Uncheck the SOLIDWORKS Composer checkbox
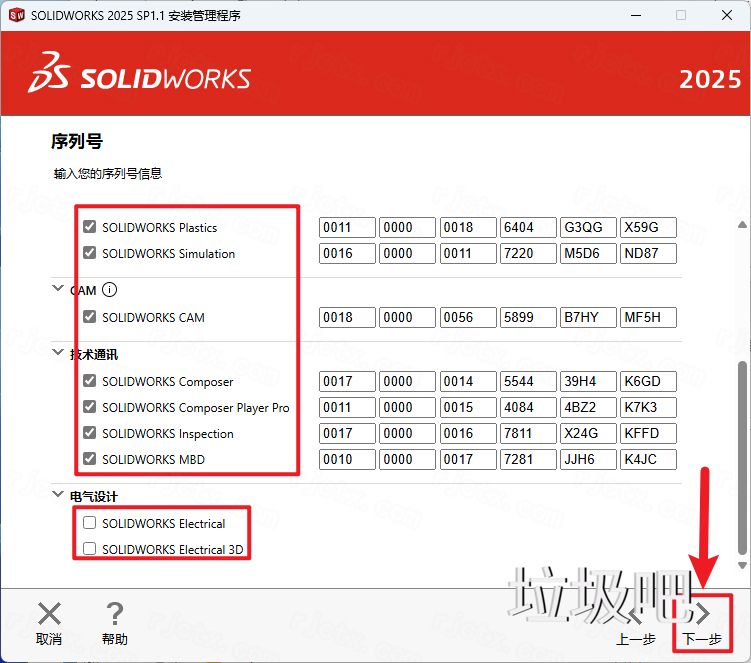 pyautogui.click(x=90, y=381)
